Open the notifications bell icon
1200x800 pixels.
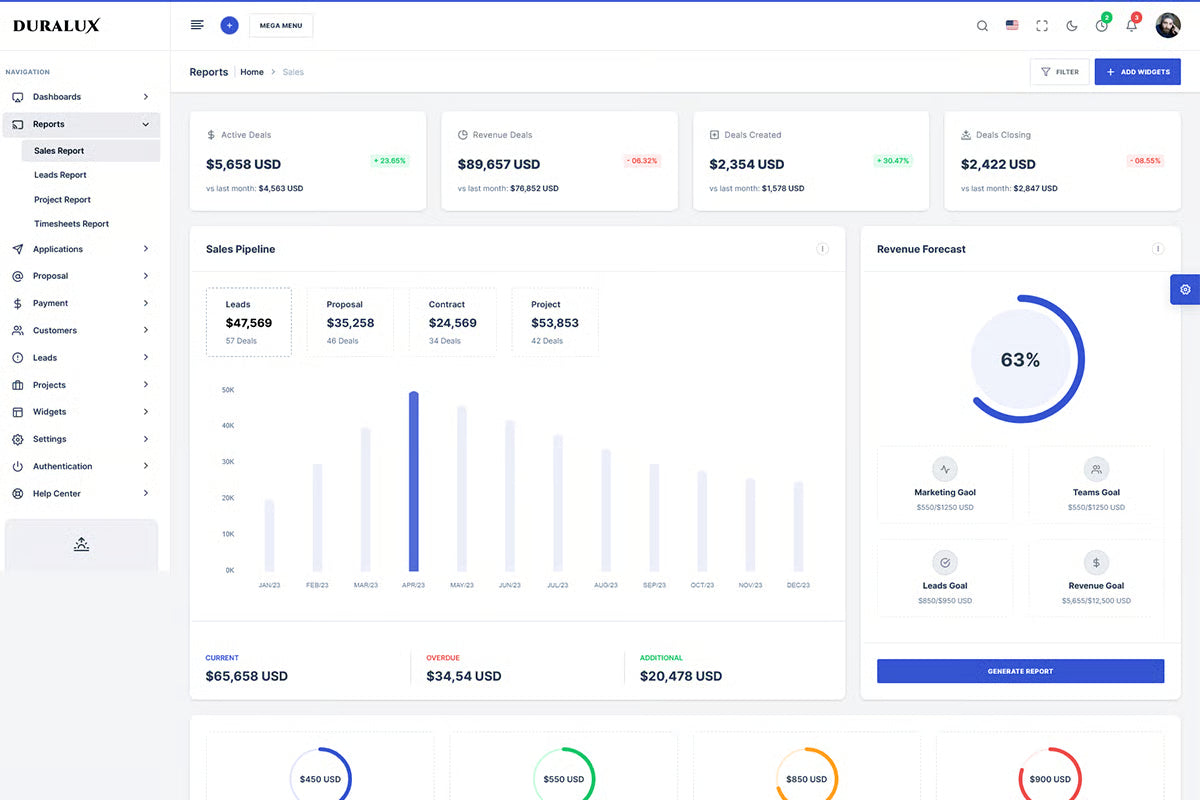(1131, 26)
